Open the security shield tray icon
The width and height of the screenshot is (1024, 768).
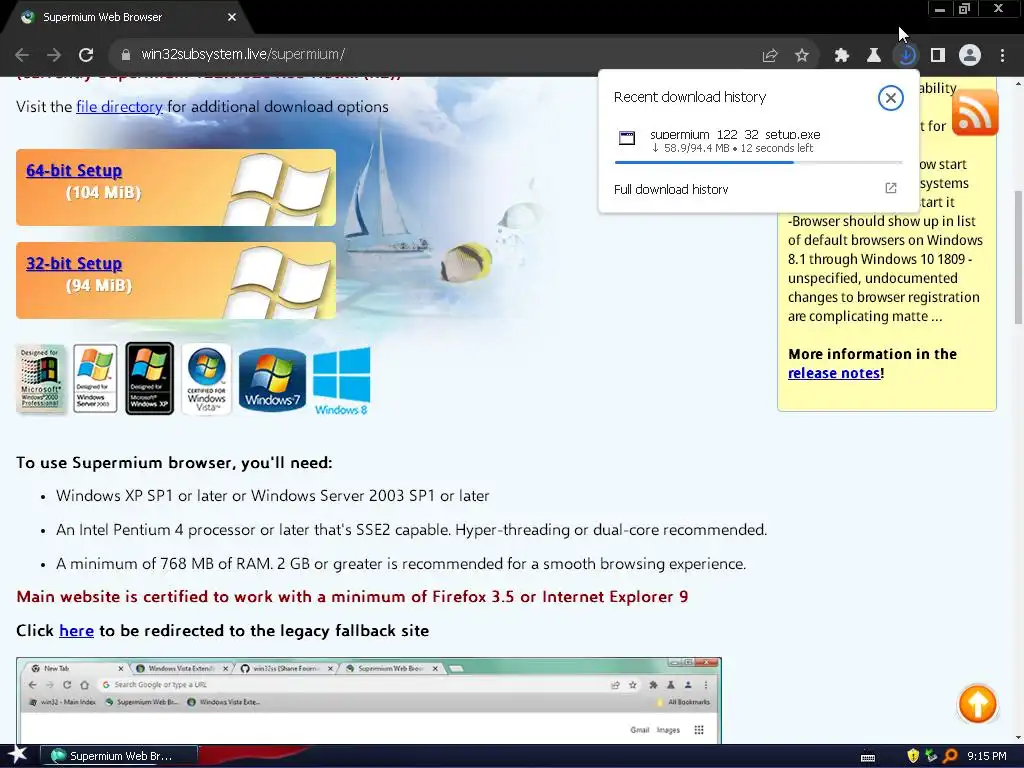pos(913,756)
